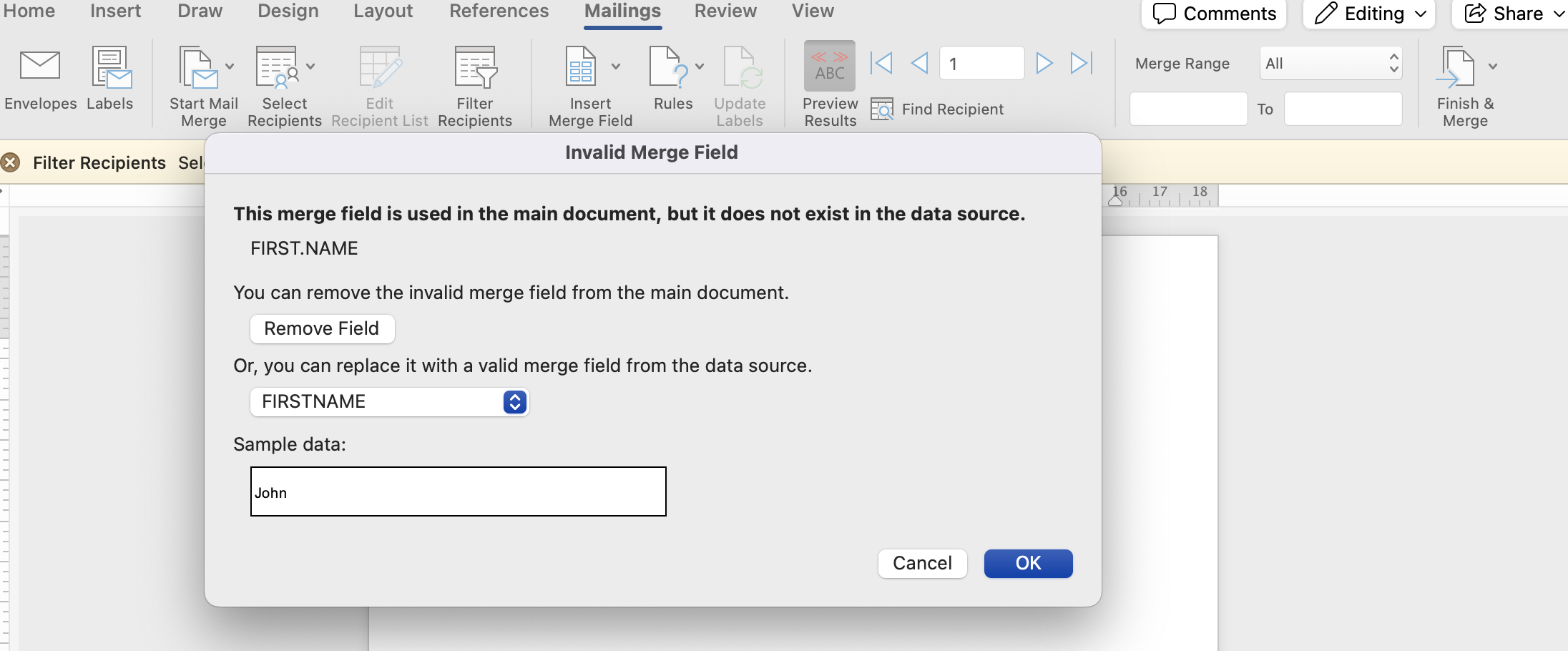Switch to the View tab
The height and width of the screenshot is (651, 1568).
tap(813, 11)
